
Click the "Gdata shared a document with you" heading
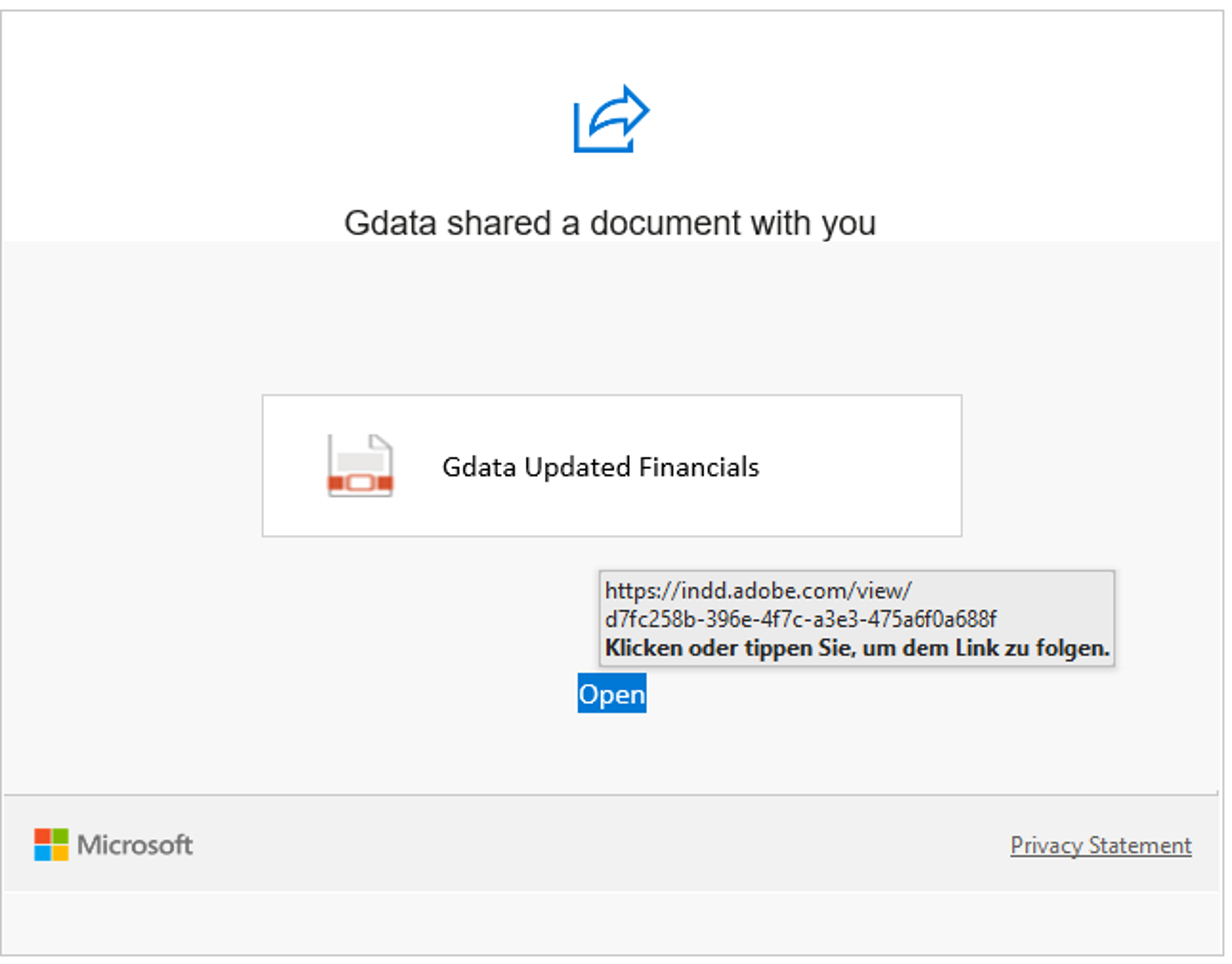[x=609, y=223]
